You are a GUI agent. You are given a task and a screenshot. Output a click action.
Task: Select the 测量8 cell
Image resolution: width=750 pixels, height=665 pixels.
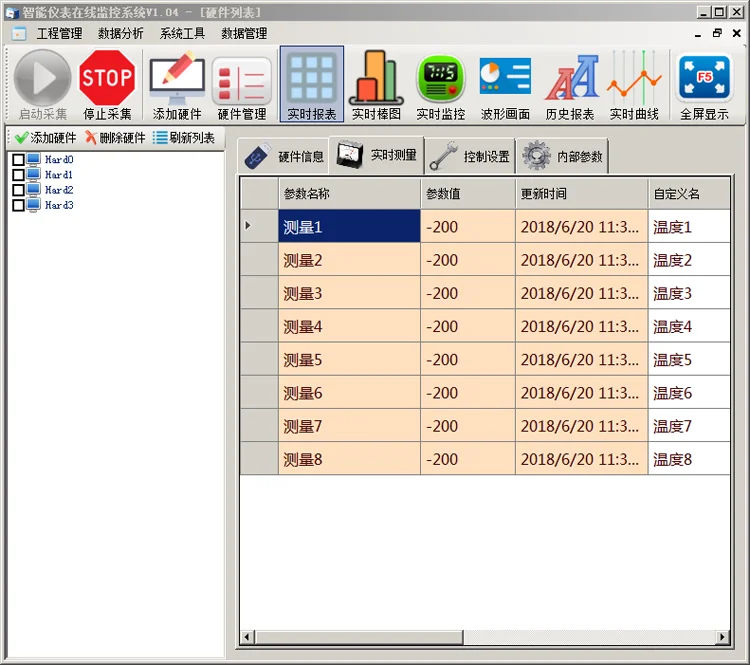[350, 459]
